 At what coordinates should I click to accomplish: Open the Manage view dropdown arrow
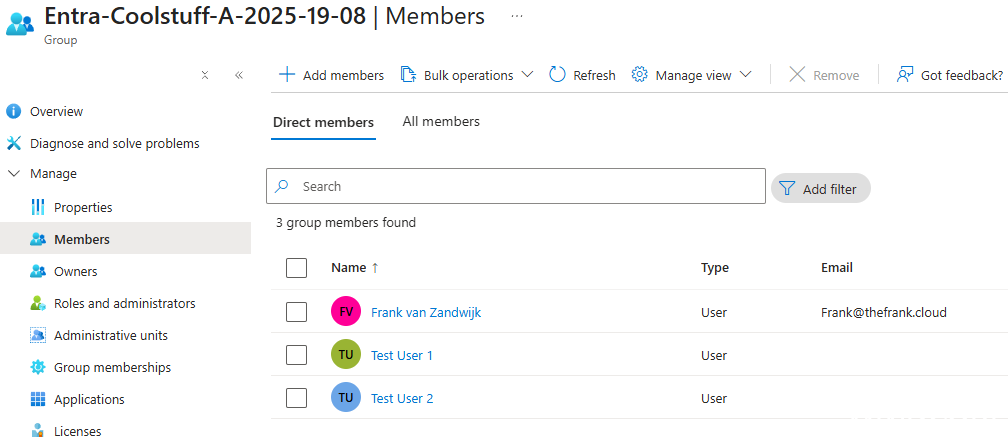pos(745,75)
